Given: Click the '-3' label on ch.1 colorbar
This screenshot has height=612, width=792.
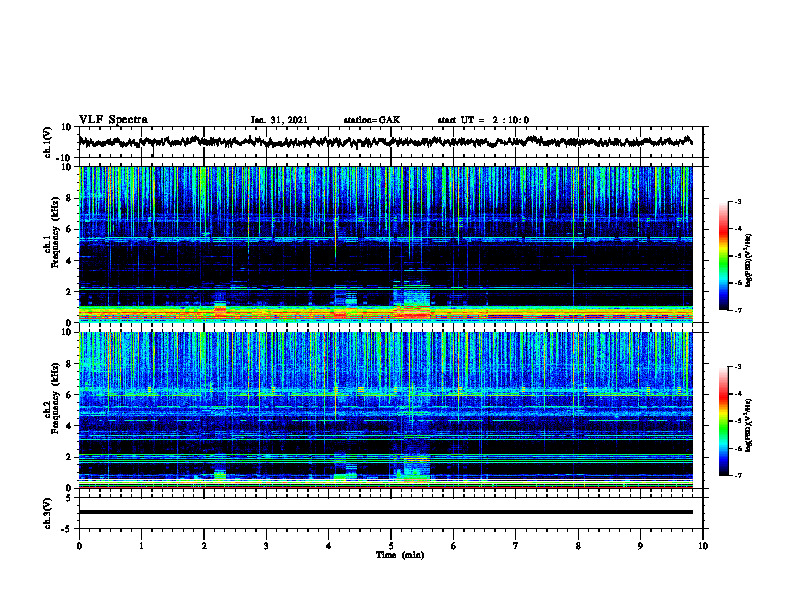Looking at the screenshot, I should coord(737,202).
